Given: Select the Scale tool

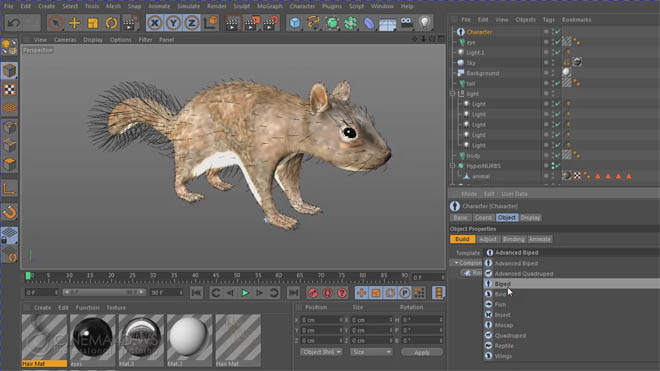Looking at the screenshot, I should pyautogui.click(x=93, y=23).
